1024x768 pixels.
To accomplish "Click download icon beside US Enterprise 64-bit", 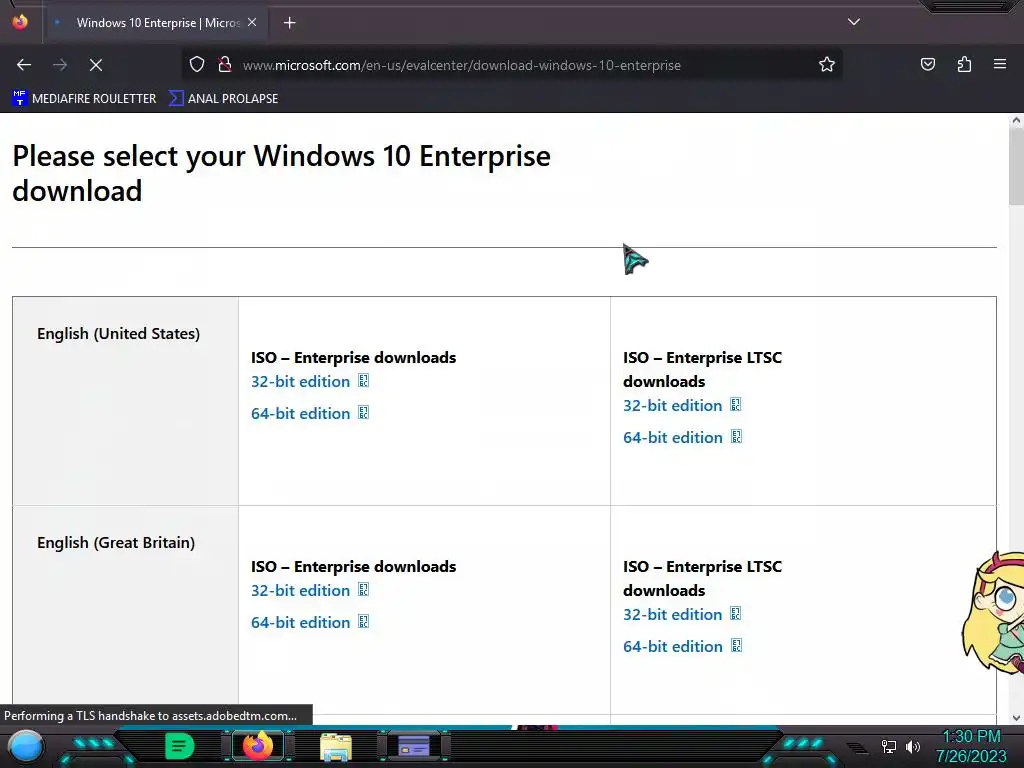I will (364, 413).
